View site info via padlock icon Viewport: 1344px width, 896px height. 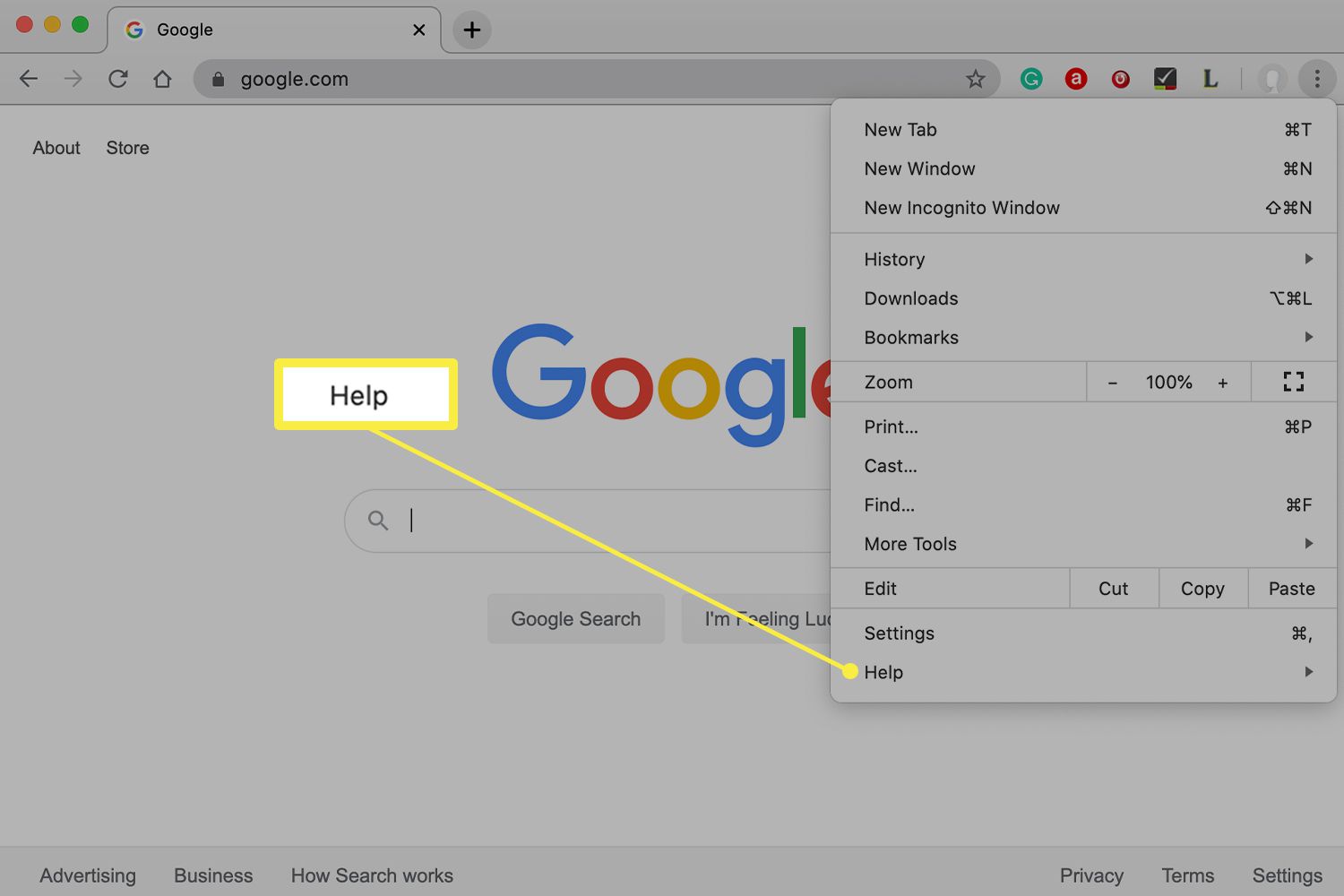pyautogui.click(x=218, y=79)
